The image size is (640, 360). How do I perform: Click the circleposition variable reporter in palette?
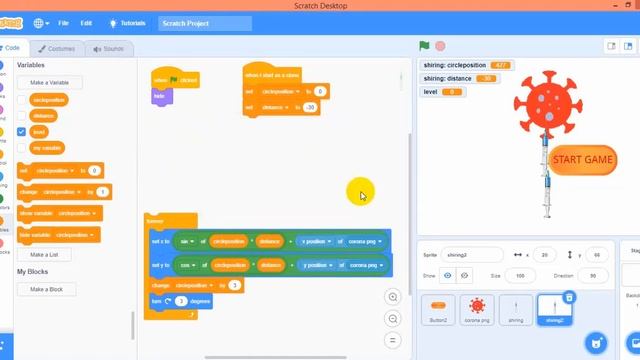point(49,100)
